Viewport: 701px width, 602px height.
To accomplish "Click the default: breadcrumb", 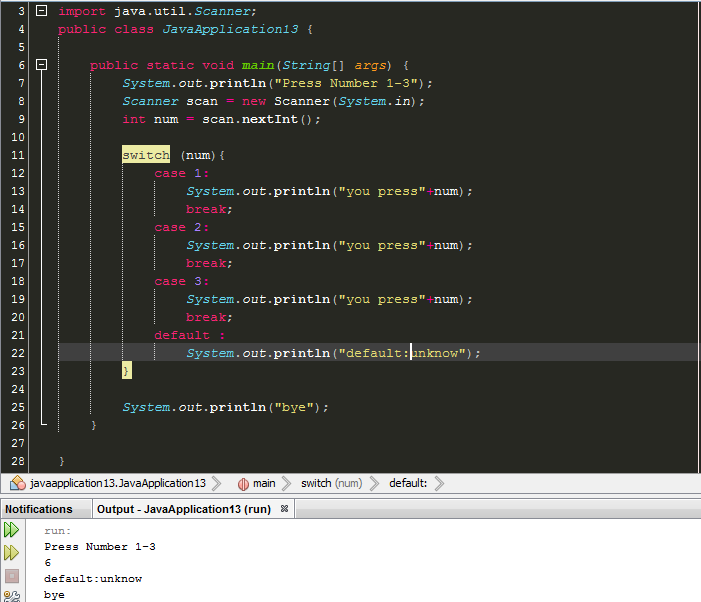I will 408,483.
